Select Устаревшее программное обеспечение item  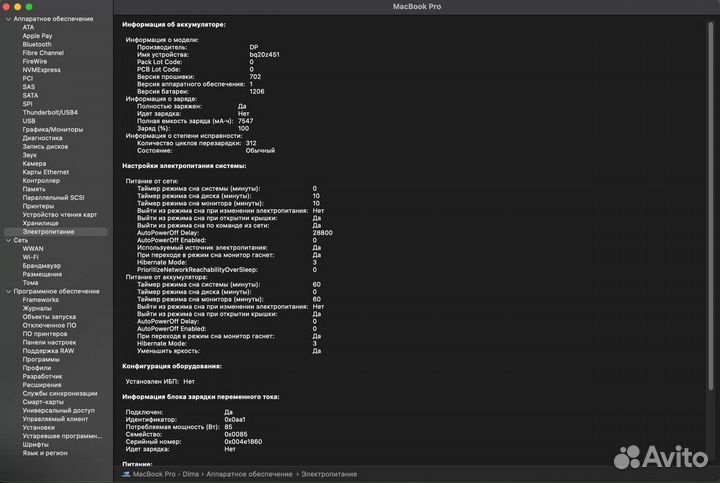(62, 436)
